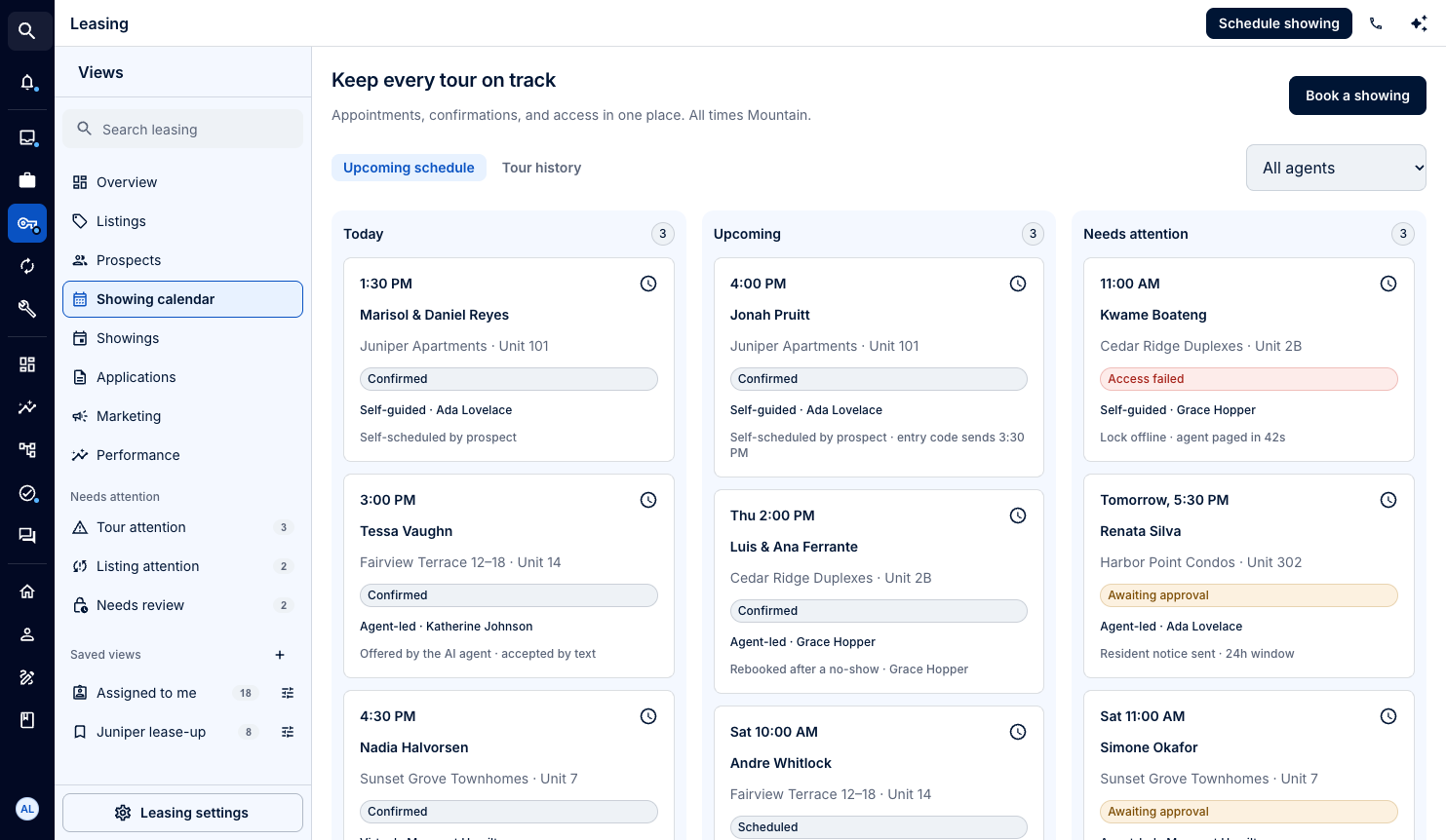The image size is (1446, 840).
Task: Open the chat messages icon in rail
Action: pos(27,535)
